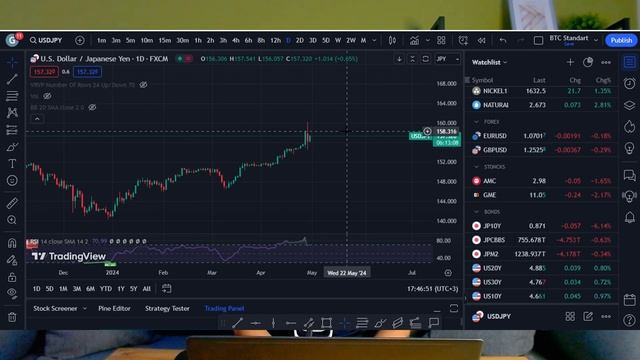This screenshot has height=360, width=640.
Task: Select the crosshair cursor tool
Action: pyautogui.click(x=12, y=62)
